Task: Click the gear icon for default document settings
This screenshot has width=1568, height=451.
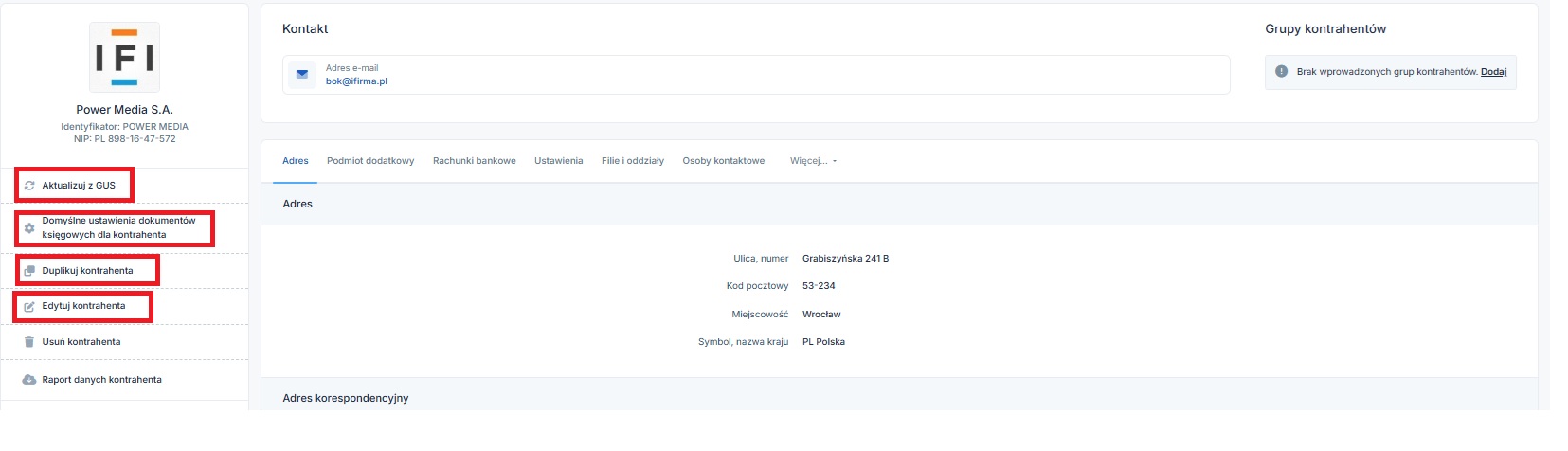Action: pos(29,228)
